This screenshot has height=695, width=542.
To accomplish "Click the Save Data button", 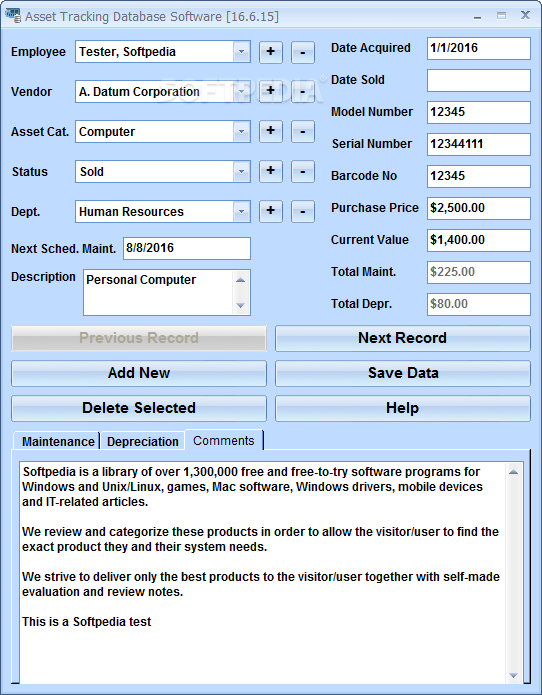I will (x=402, y=373).
